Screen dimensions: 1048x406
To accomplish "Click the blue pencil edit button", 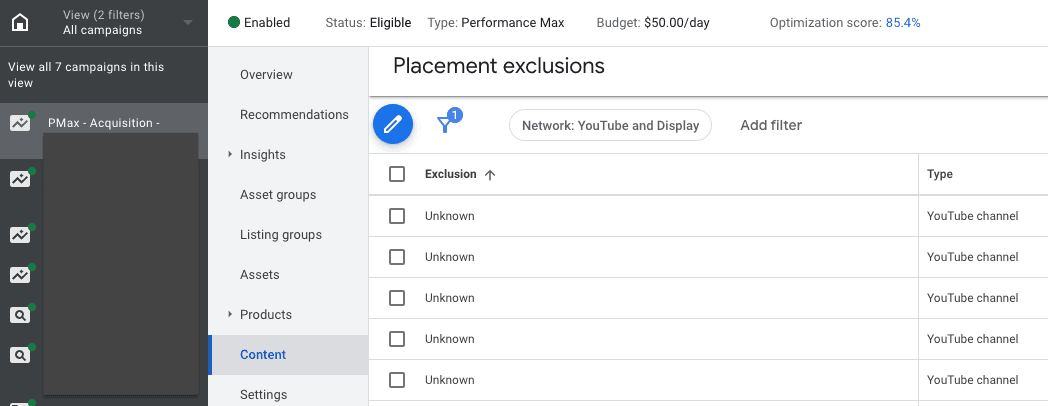I will click(x=393, y=125).
